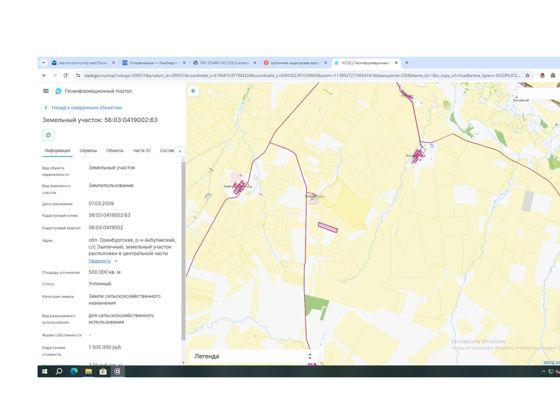Image resolution: width=560 pixels, height=396 pixels.
Task: Switch to the Информация tab
Action: (x=57, y=151)
